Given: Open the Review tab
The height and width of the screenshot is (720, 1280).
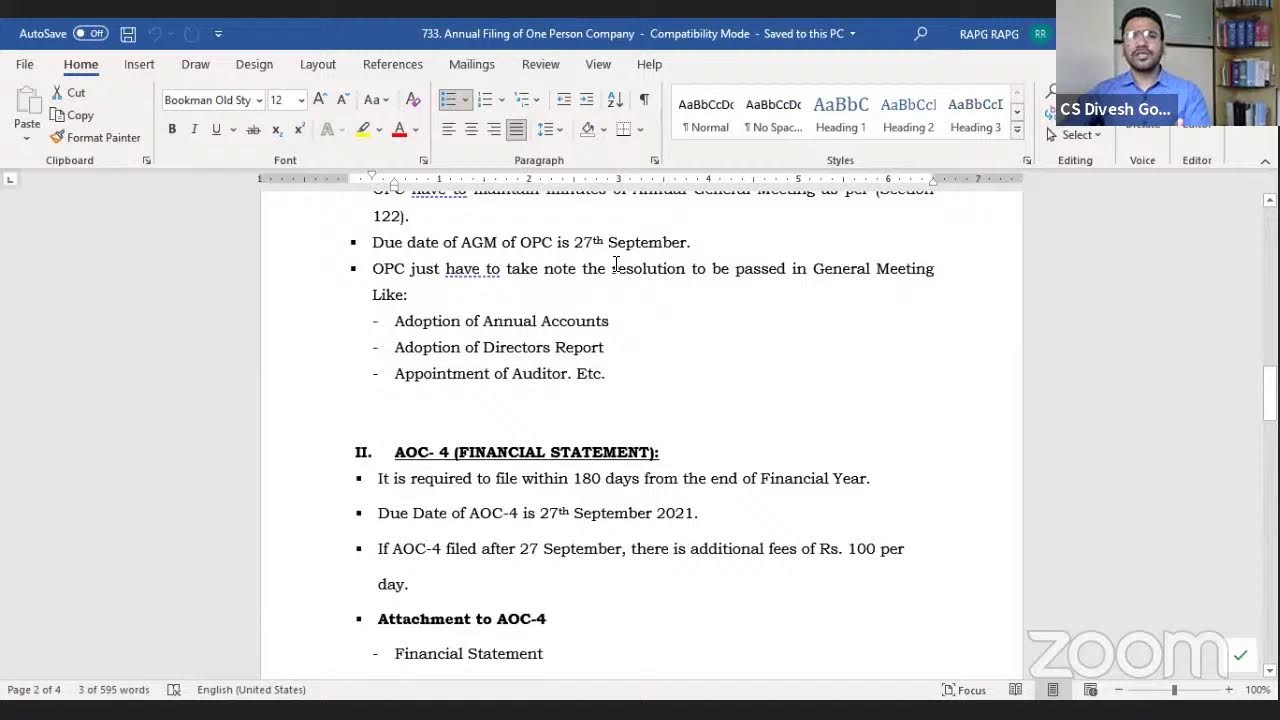Looking at the screenshot, I should pos(540,64).
